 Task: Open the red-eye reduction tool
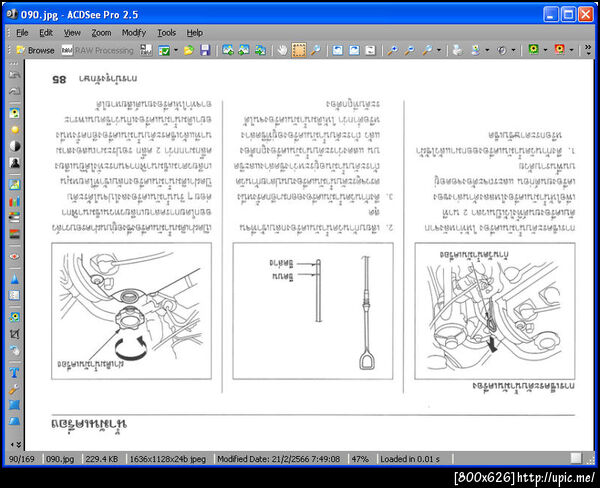[x=14, y=256]
